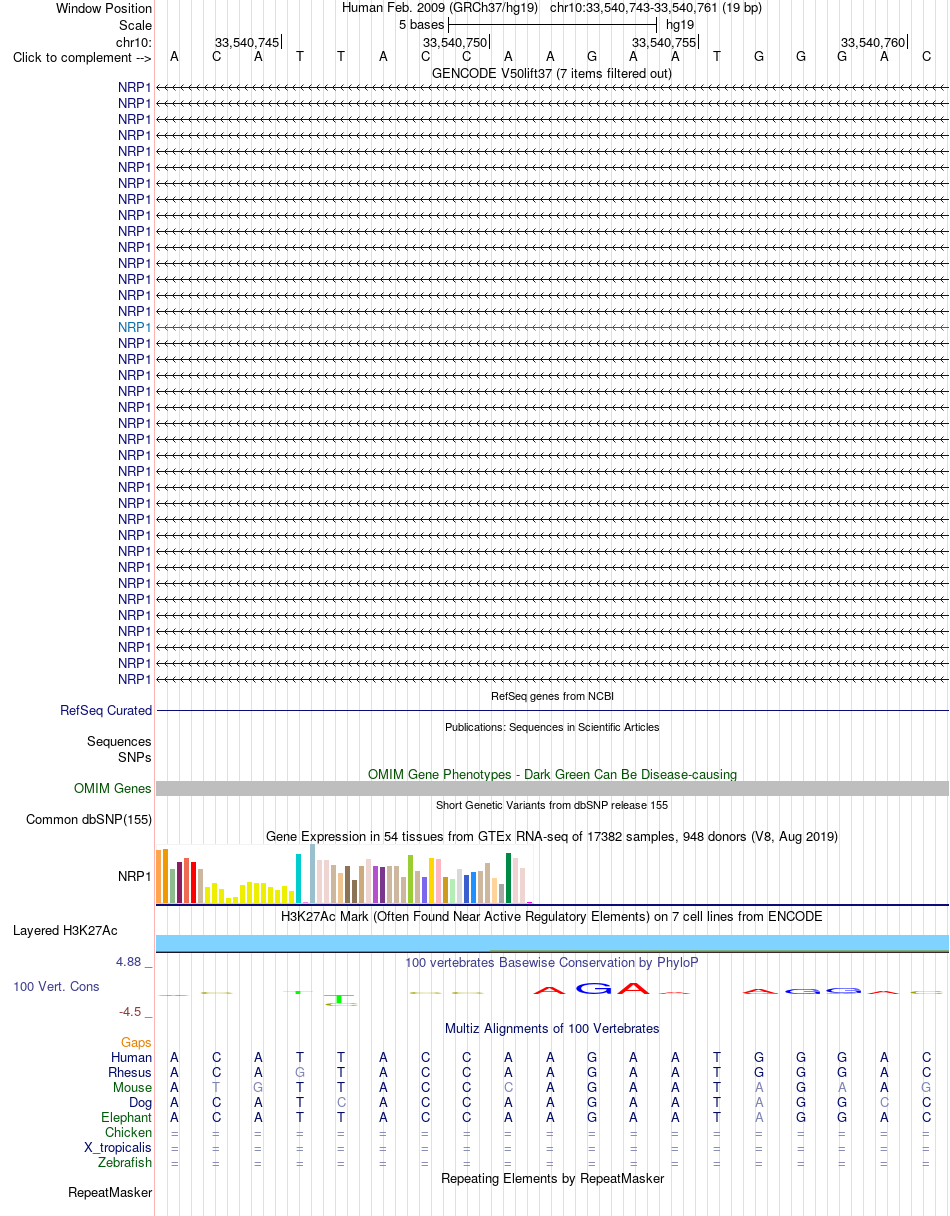Click the Common dbSNP(155) label
Viewport: 950px width, 1216px height.
89,819
